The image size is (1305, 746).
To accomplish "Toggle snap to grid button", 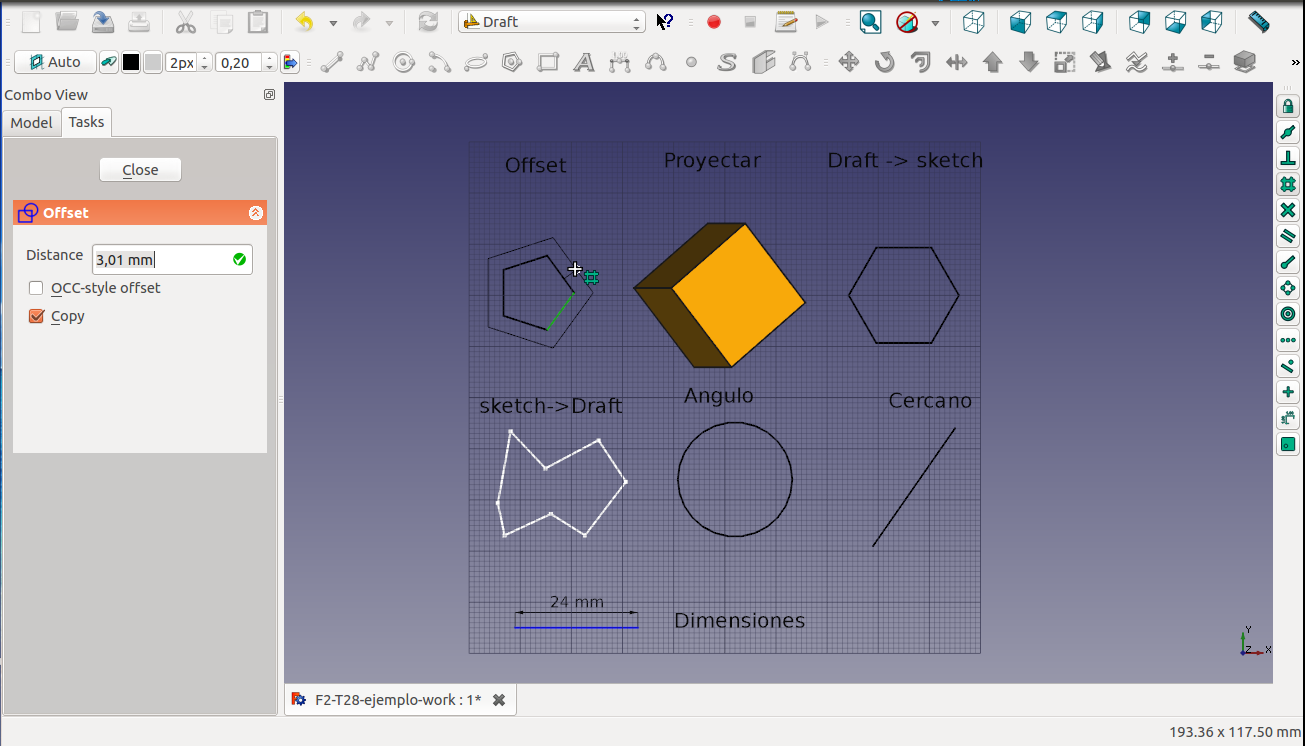I will click(1288, 184).
